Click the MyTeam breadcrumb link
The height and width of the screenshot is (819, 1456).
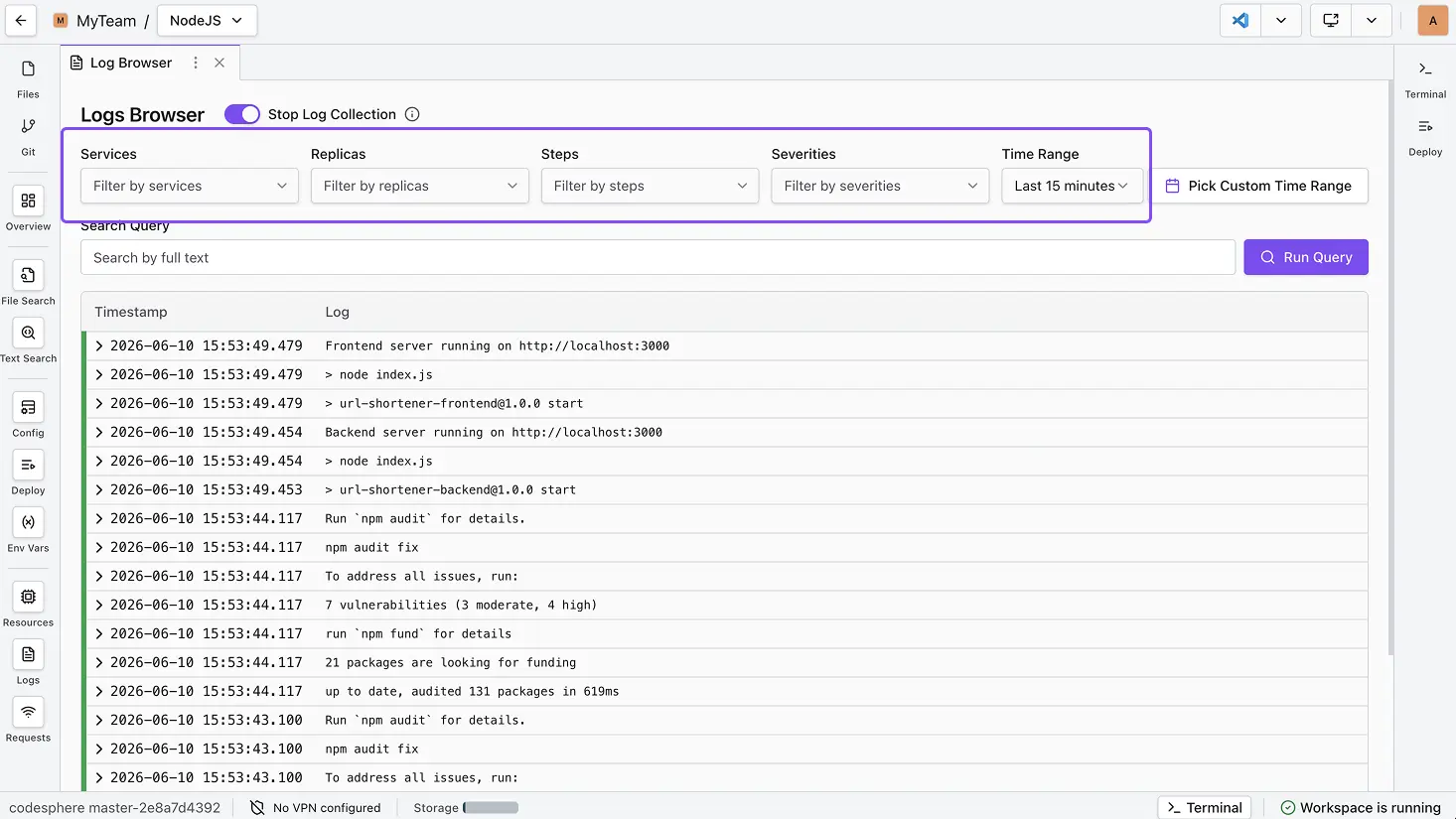(106, 21)
